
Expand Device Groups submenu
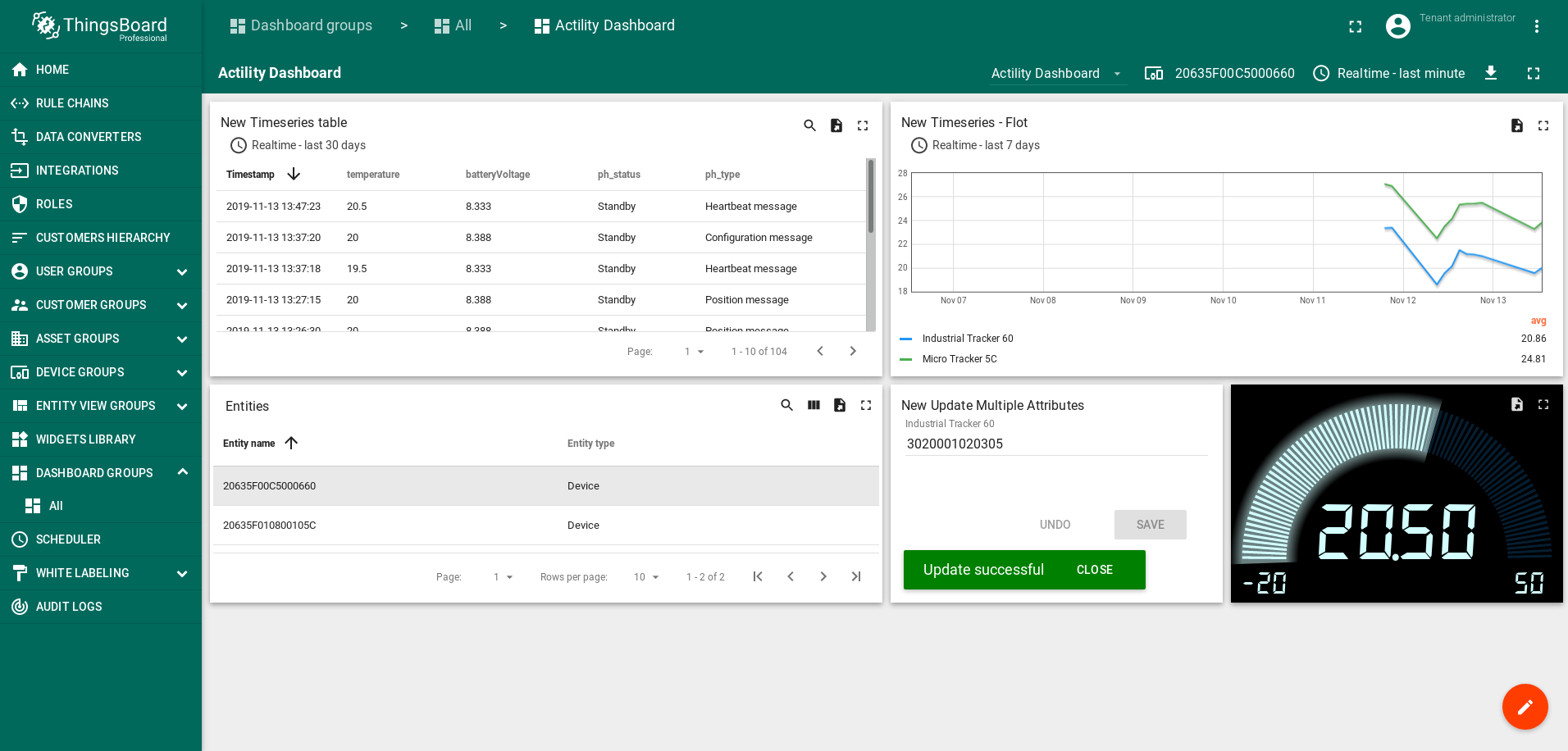click(x=182, y=372)
